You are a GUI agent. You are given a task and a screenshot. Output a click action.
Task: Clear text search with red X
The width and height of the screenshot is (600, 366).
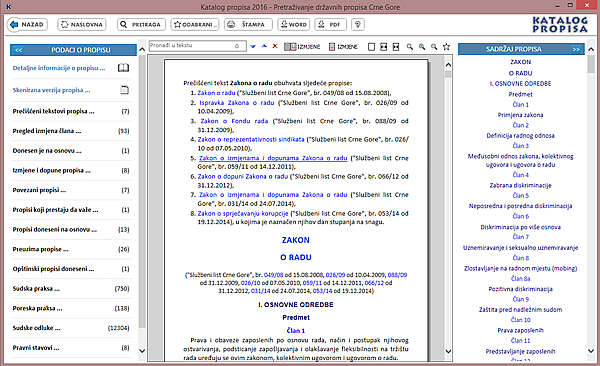tap(275, 46)
